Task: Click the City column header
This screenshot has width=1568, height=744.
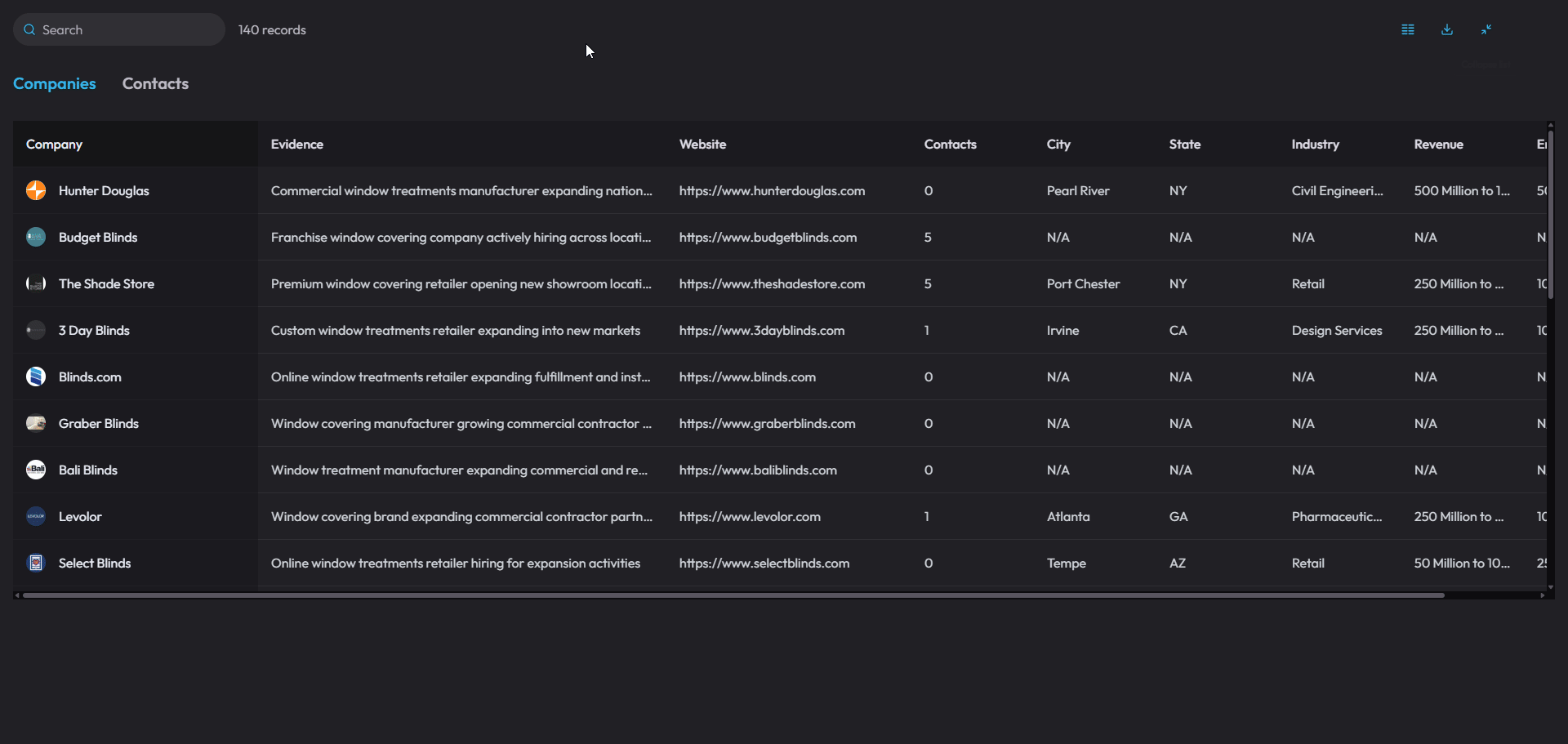Action: 1058,144
